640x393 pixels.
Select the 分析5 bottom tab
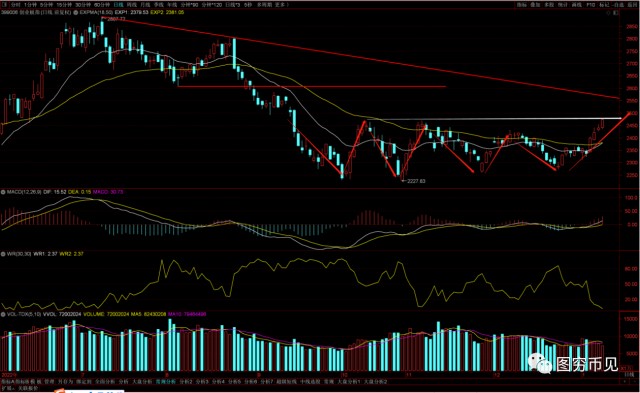coord(234,382)
